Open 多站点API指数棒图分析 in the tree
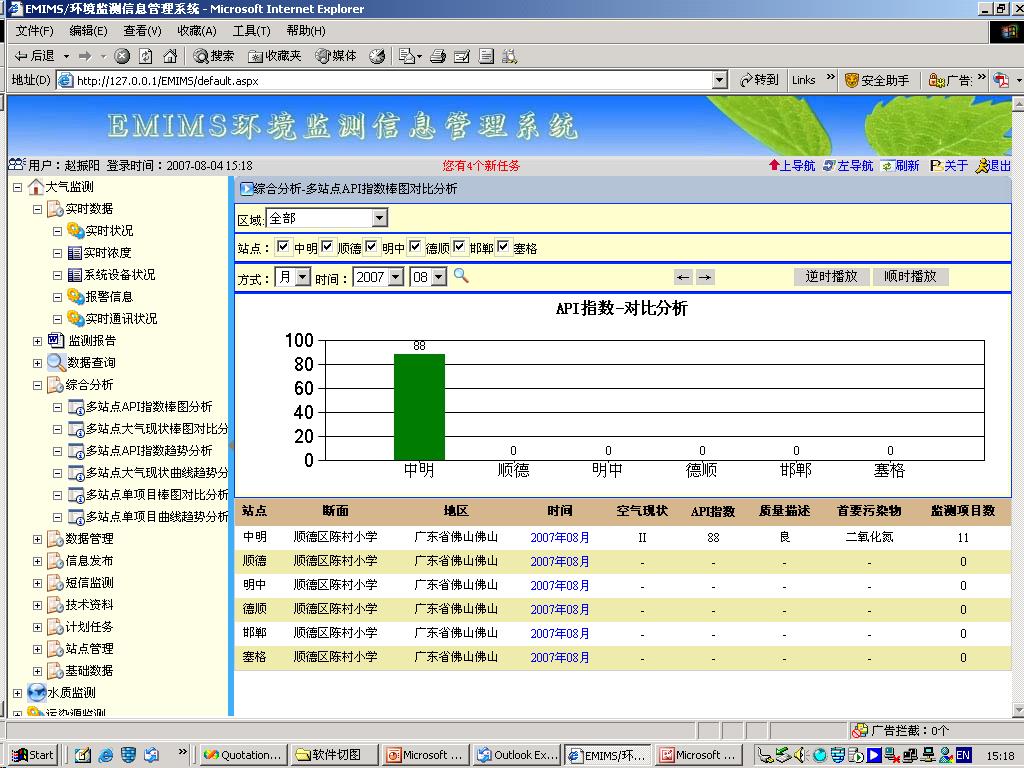This screenshot has height=768, width=1024. 149,407
